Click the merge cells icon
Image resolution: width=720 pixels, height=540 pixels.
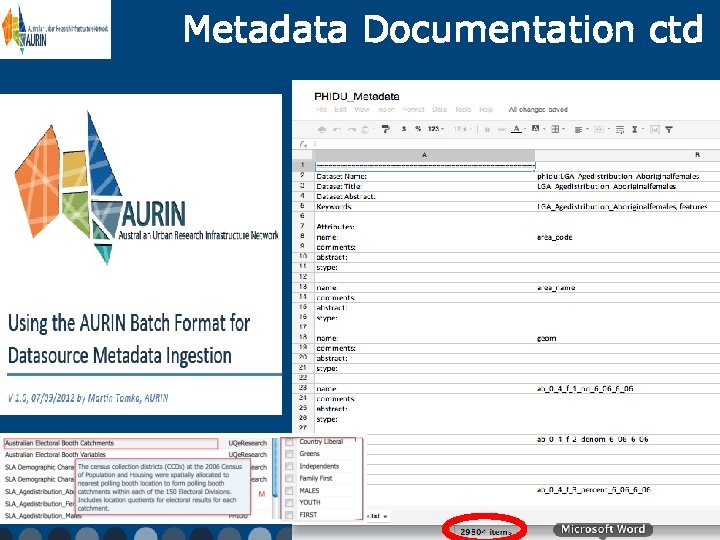[x=598, y=129]
